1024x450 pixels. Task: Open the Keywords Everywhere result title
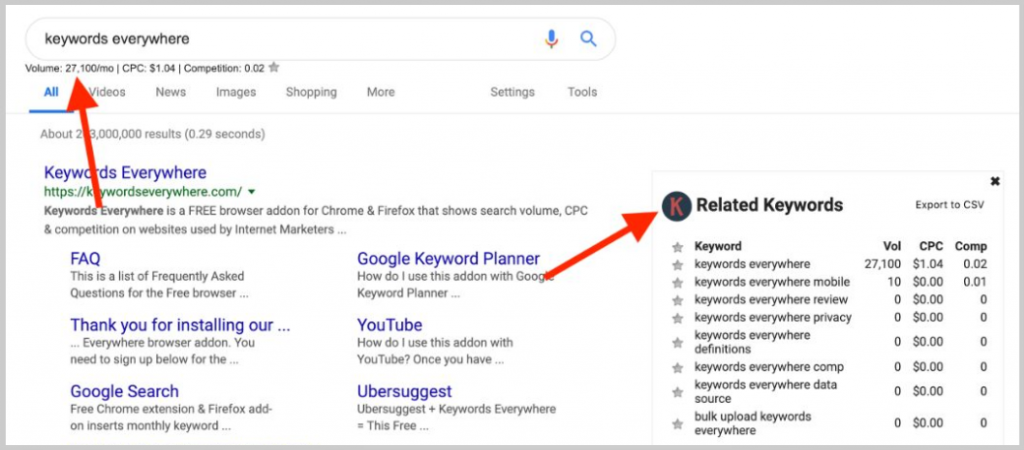pos(125,173)
